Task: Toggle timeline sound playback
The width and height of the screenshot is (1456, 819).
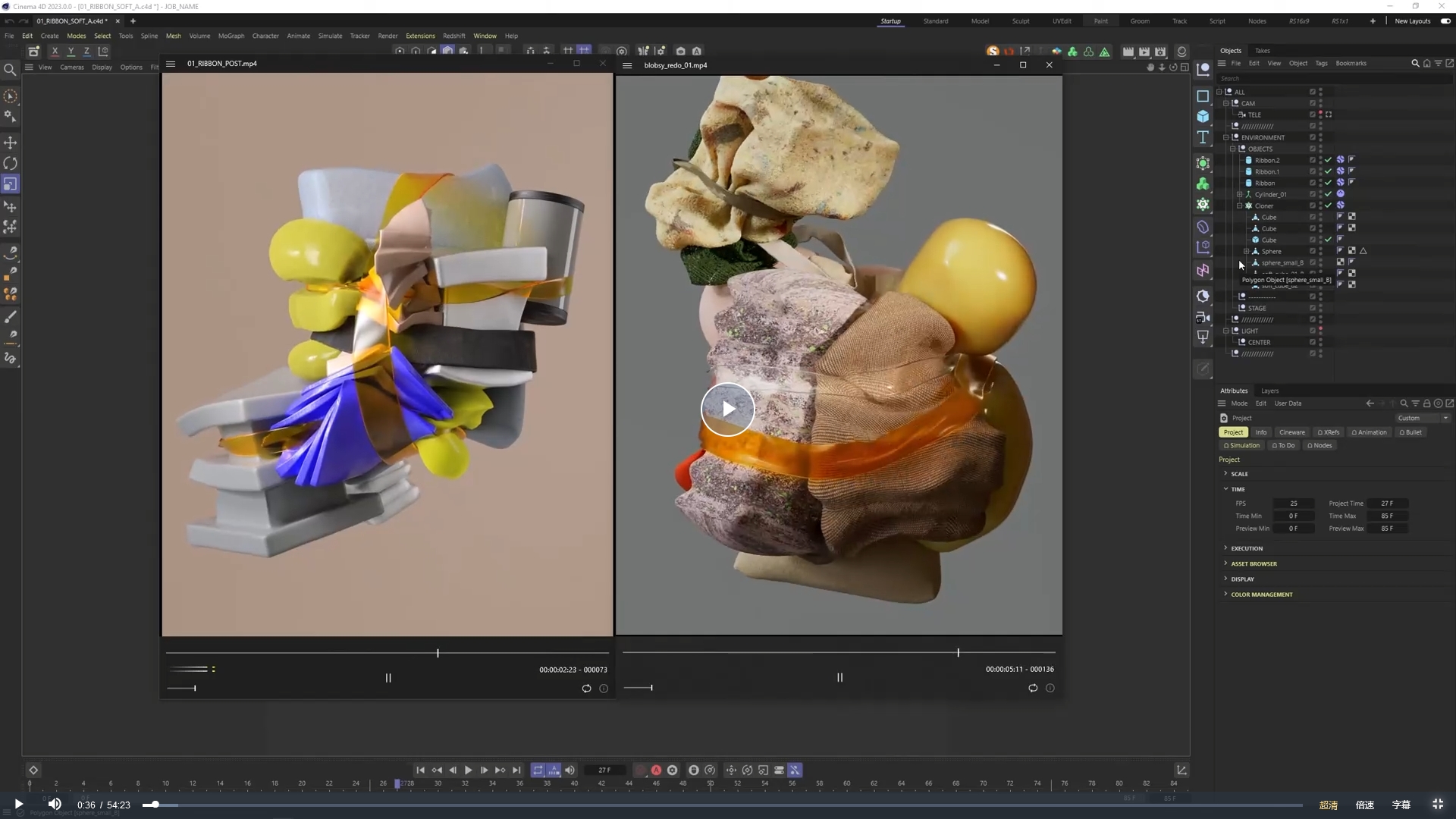Action: 570,770
